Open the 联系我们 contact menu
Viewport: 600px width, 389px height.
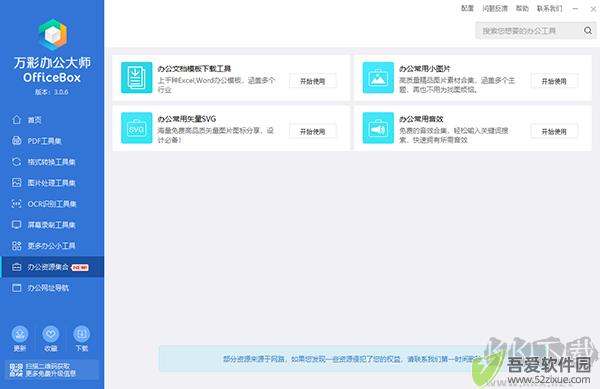coord(549,8)
